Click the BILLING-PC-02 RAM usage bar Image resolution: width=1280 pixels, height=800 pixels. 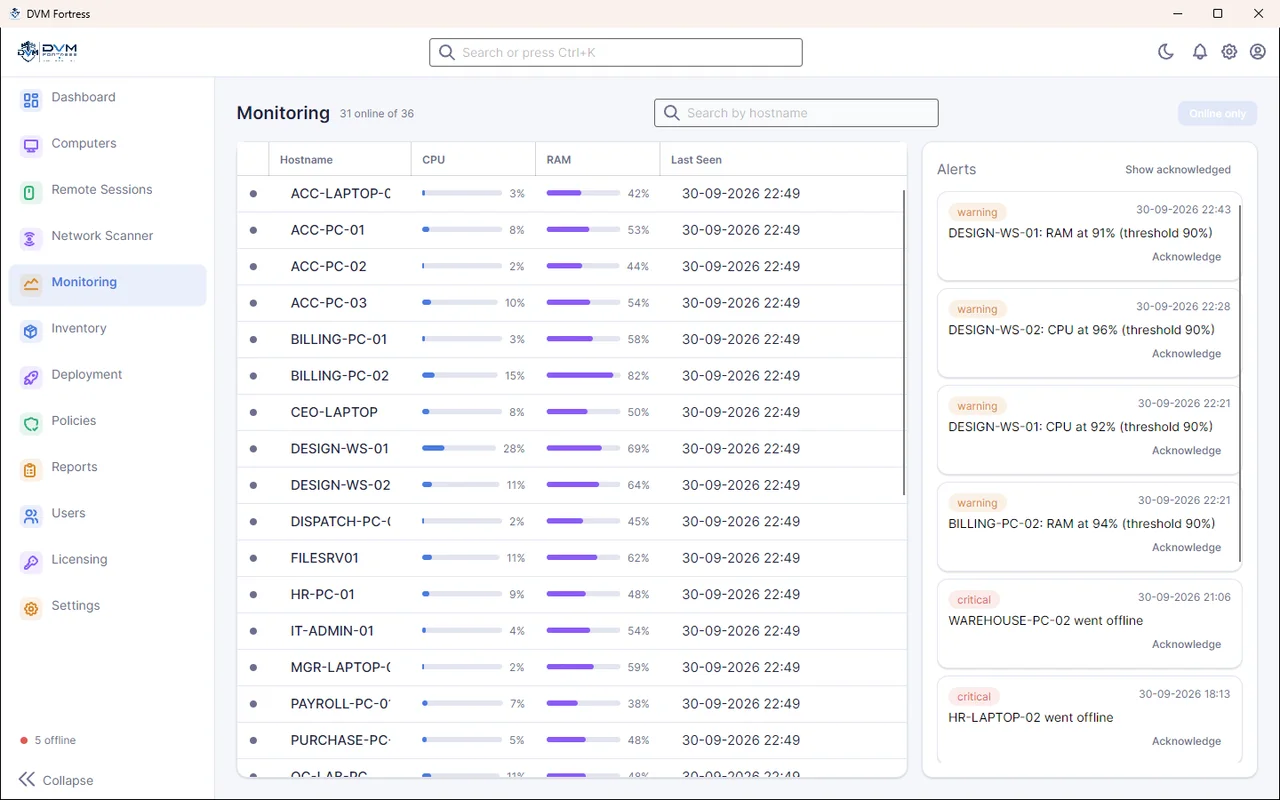[582, 376]
